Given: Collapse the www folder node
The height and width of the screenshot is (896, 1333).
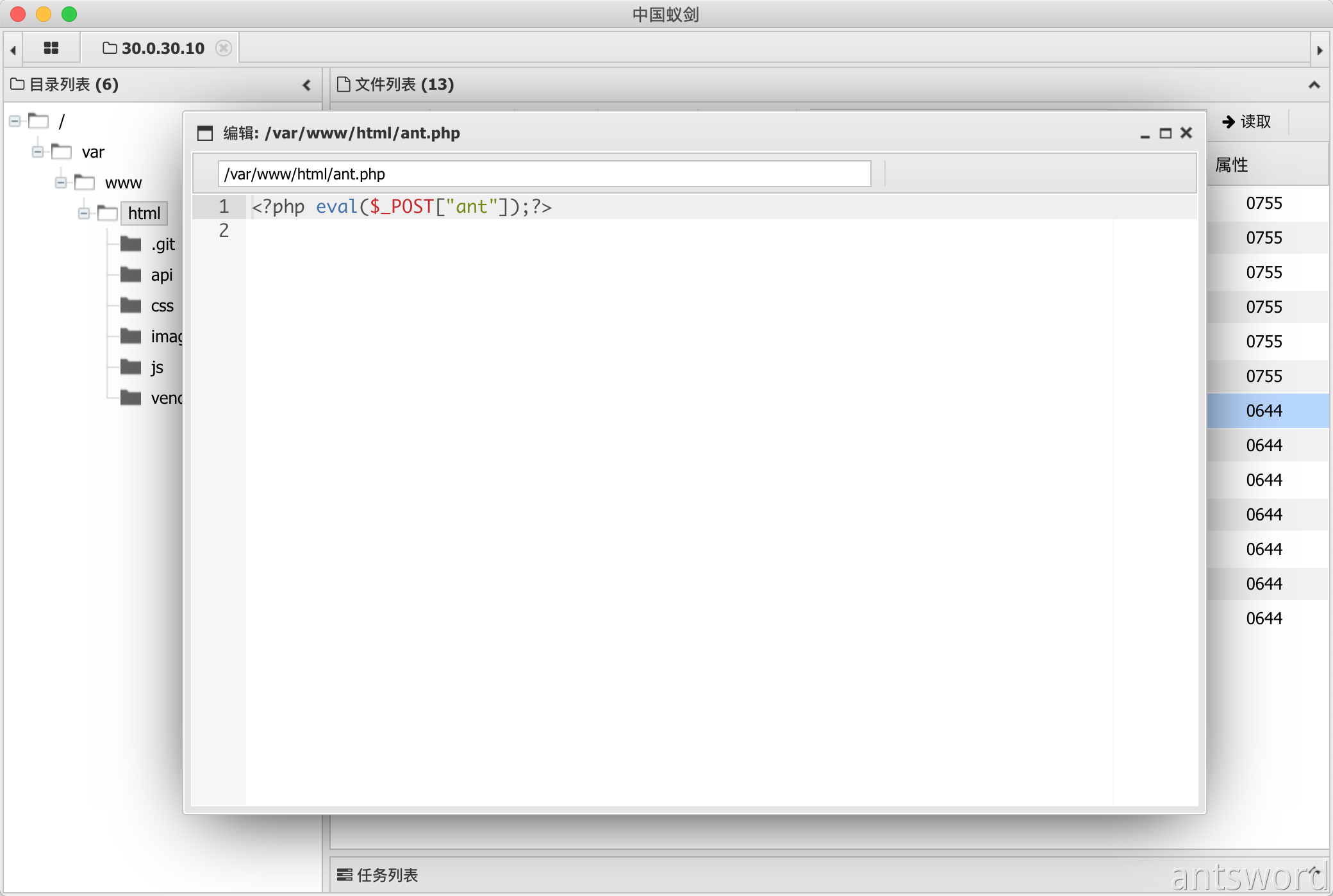Looking at the screenshot, I should pyautogui.click(x=61, y=183).
